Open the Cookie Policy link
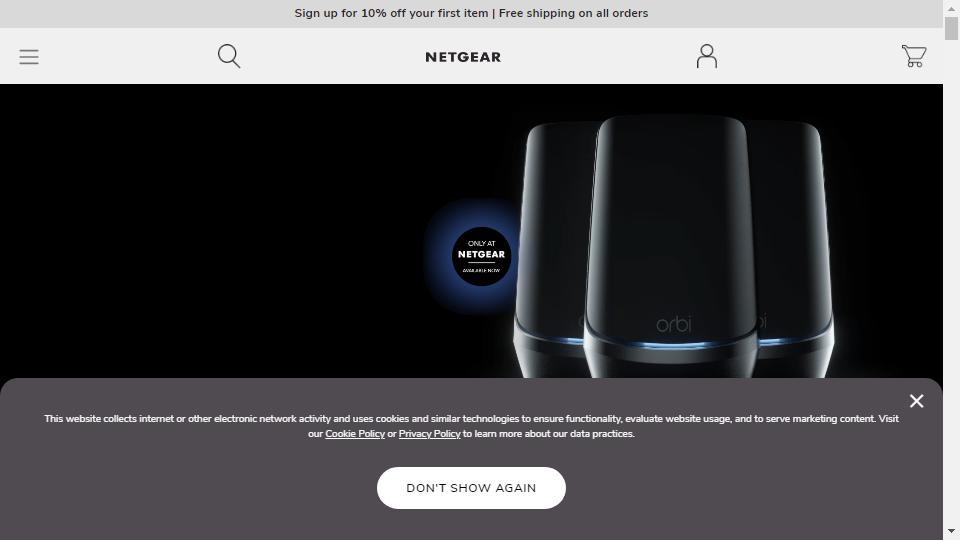 coord(354,433)
